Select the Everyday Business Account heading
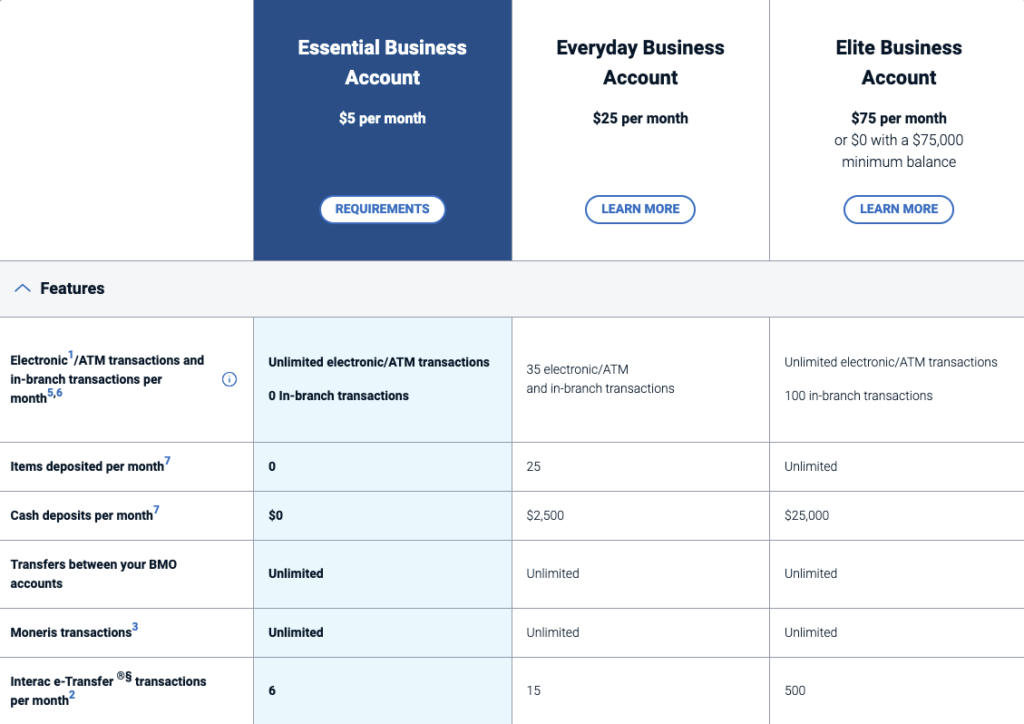The width and height of the screenshot is (1024, 724). 640,62
